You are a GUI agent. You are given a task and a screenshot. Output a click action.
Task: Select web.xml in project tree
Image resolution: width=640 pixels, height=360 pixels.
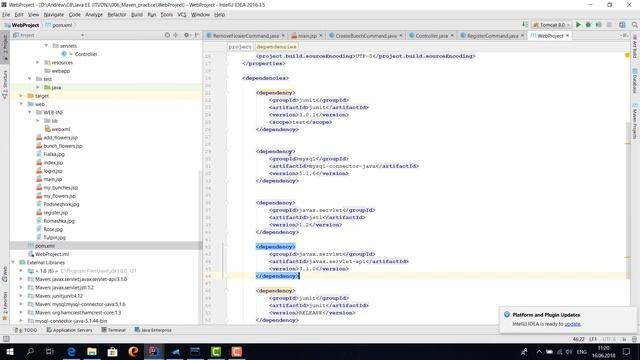tap(60, 129)
